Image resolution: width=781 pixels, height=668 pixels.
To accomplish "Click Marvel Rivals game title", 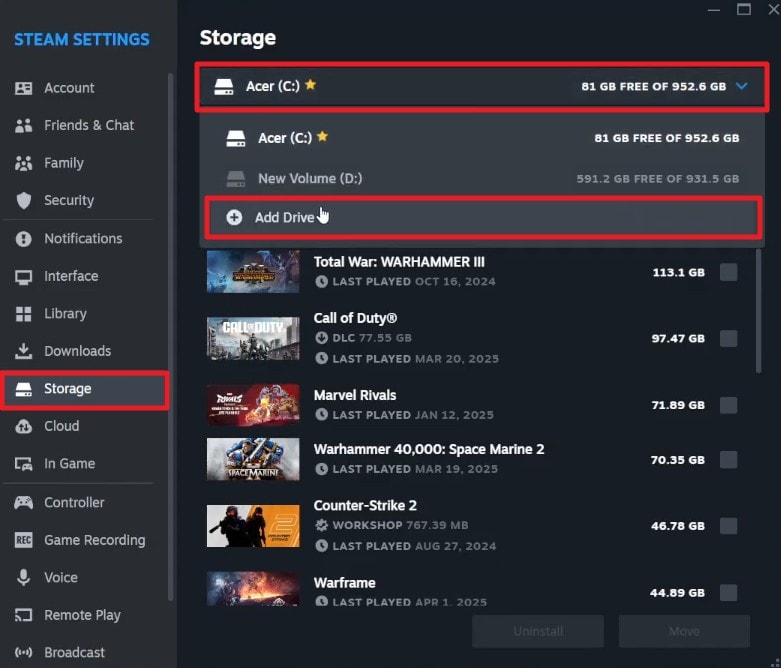I will (x=355, y=395).
